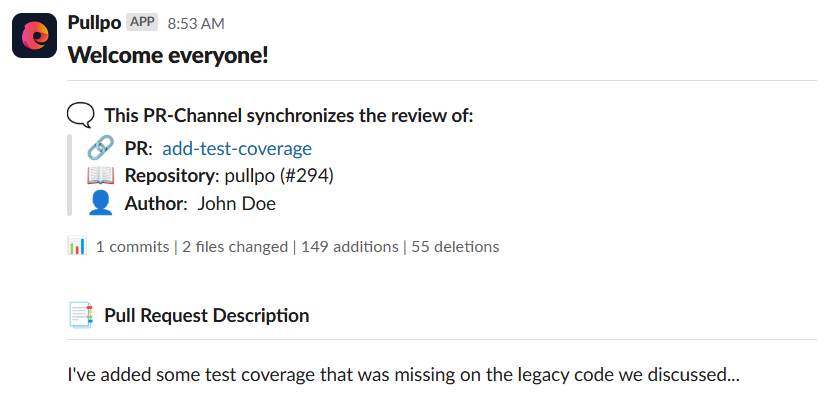Click the 1 commits stat
Screen dimensions: 830x401
(132, 246)
